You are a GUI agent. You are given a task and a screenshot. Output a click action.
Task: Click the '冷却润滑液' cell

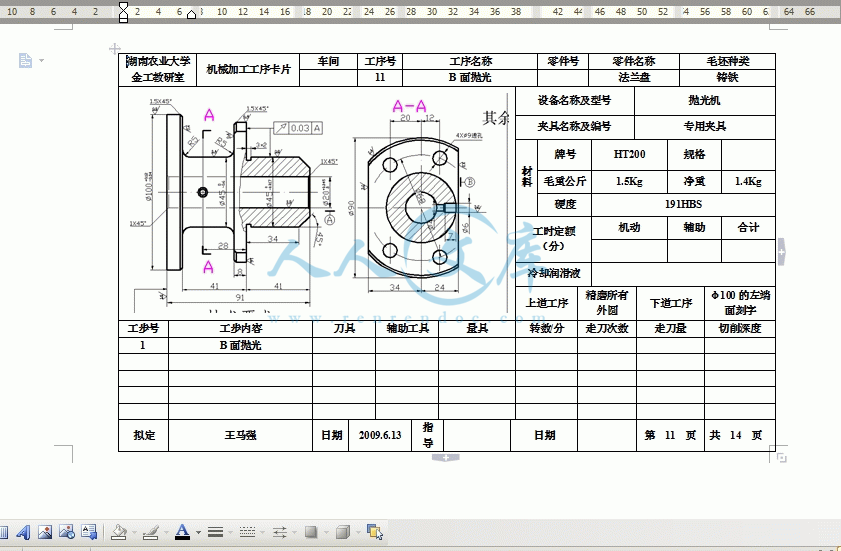(554, 274)
